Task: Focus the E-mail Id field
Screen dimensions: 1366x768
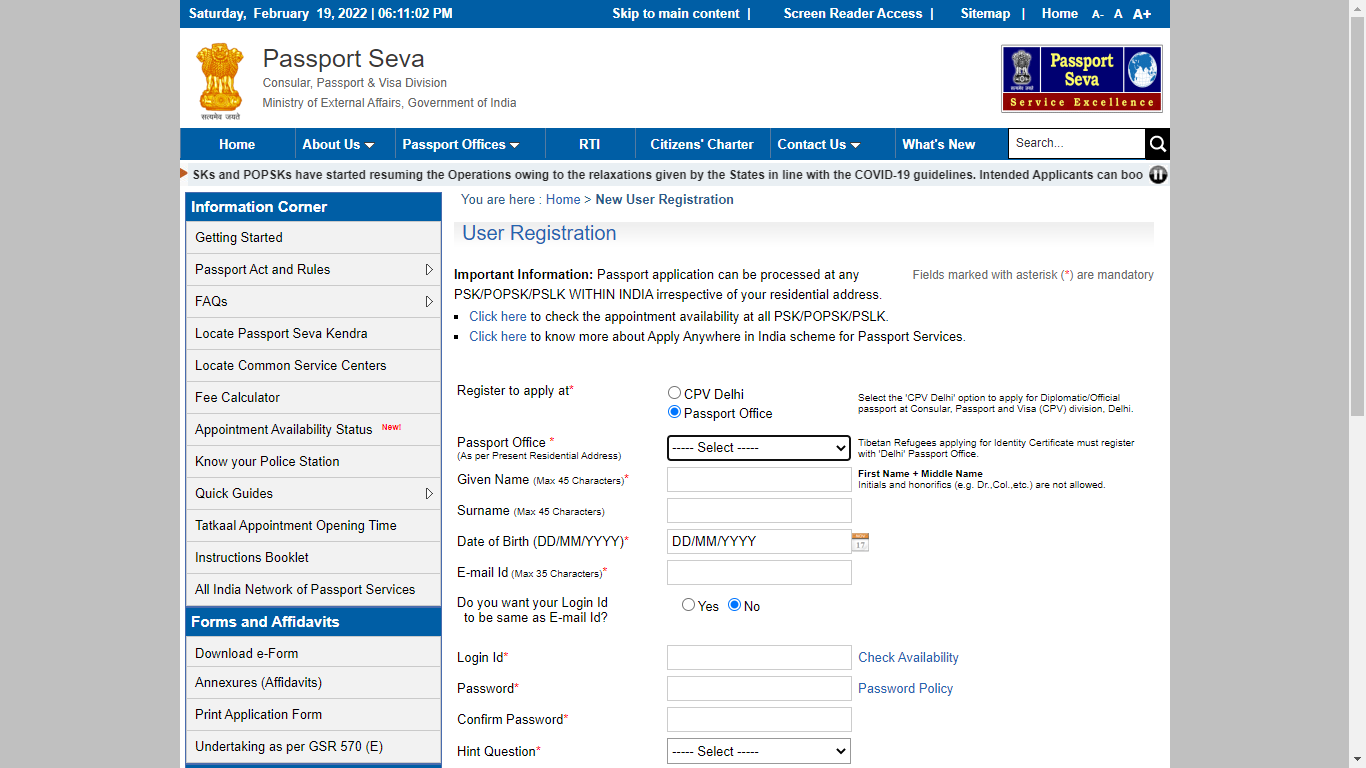Action: [759, 573]
